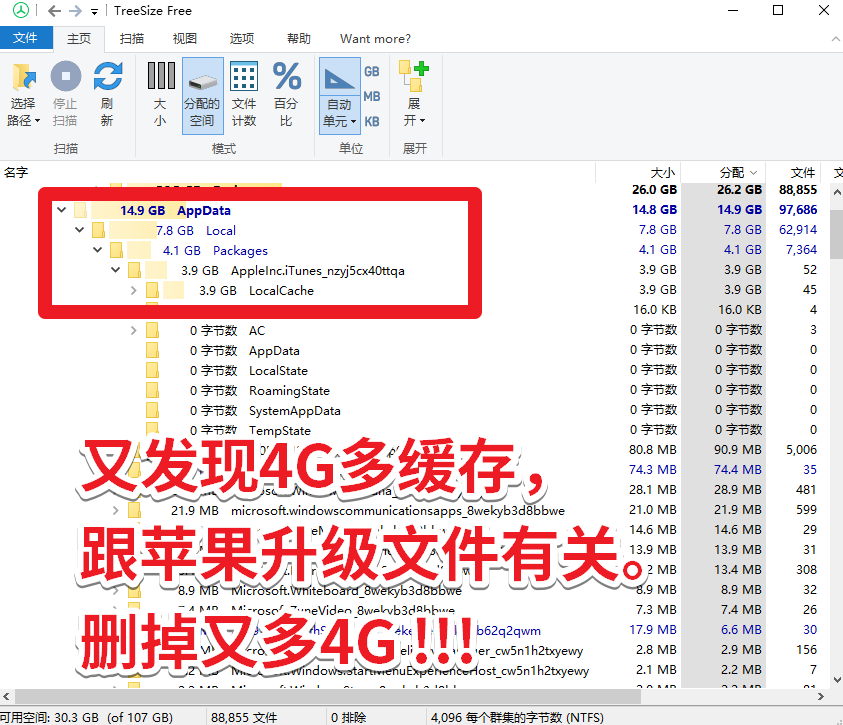This screenshot has width=843, height=725.
Task: Toggle 分配的空间 allocated space mode
Action: (x=202, y=96)
